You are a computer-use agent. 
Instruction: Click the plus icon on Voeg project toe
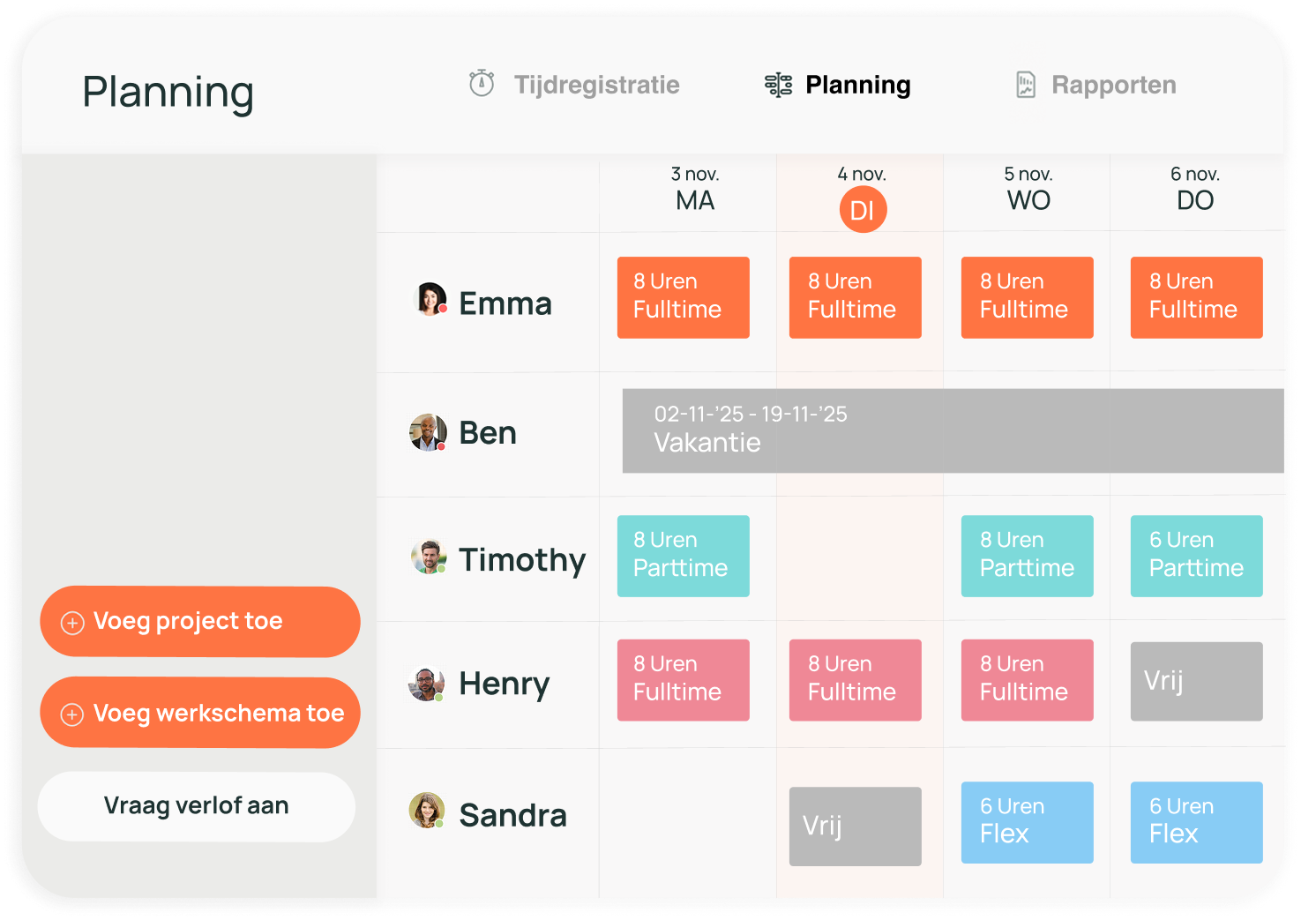pos(72,622)
